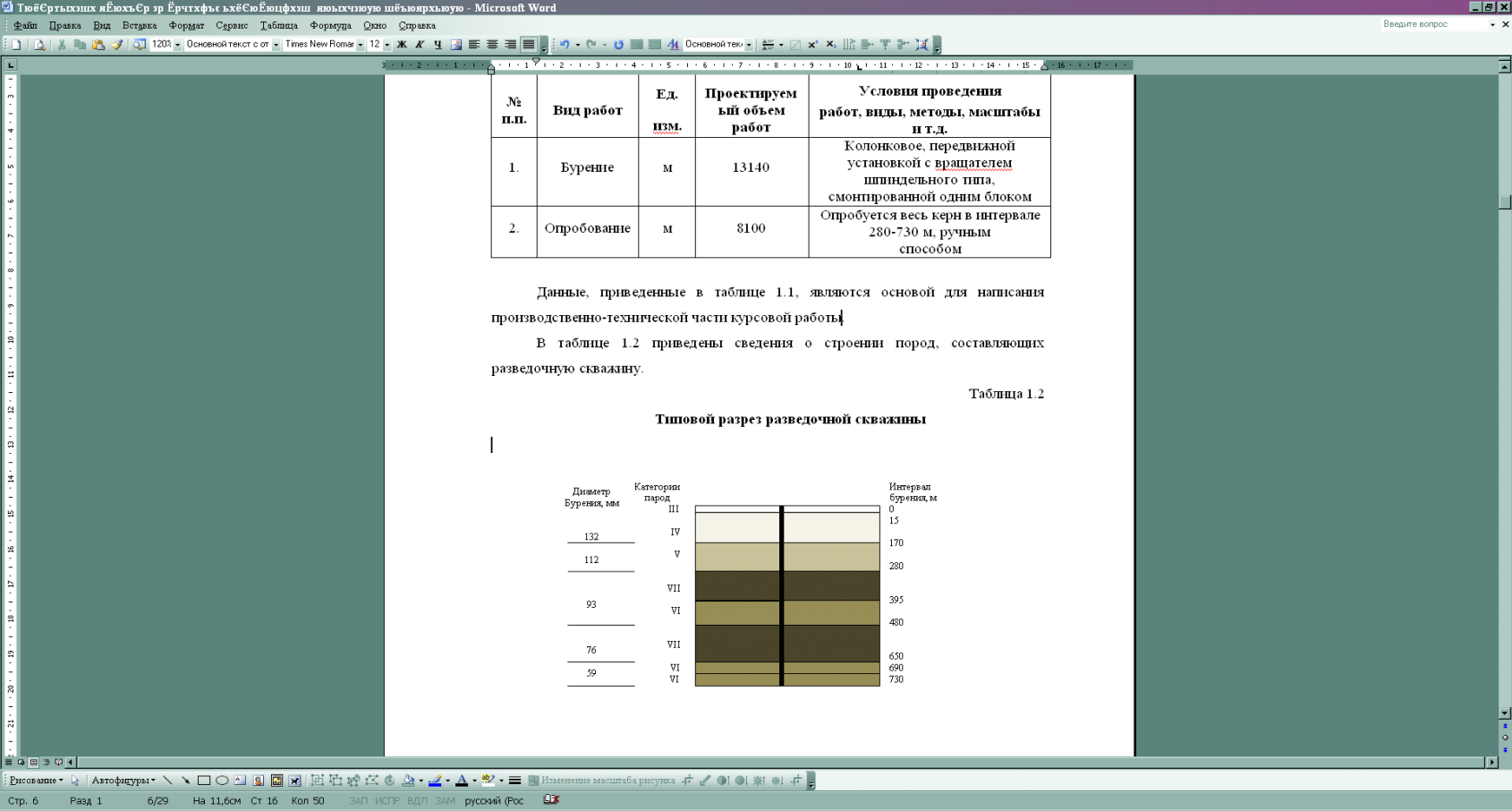Open the Справка menu
1512x811 pixels.
point(417,25)
